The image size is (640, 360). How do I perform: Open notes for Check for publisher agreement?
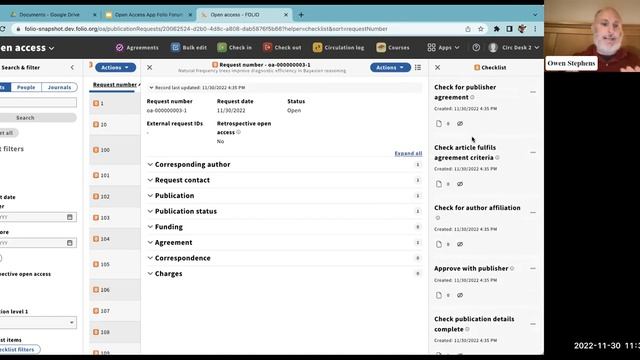(x=439, y=124)
